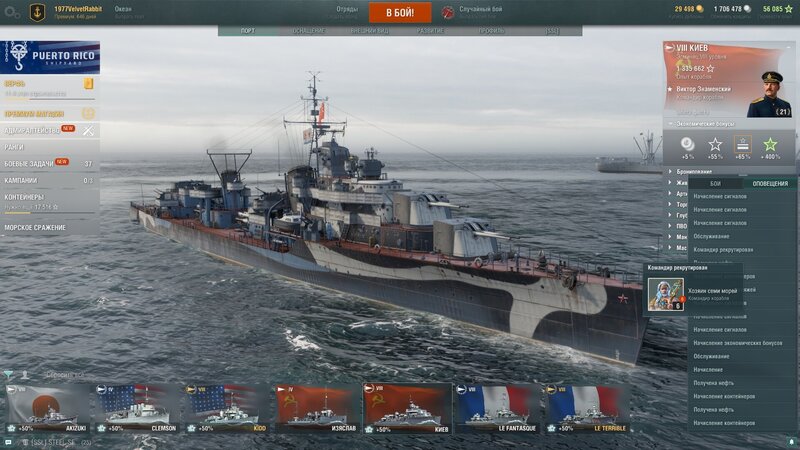
Task: Open the Puerto Rico shipyard banner
Action: tap(50, 57)
